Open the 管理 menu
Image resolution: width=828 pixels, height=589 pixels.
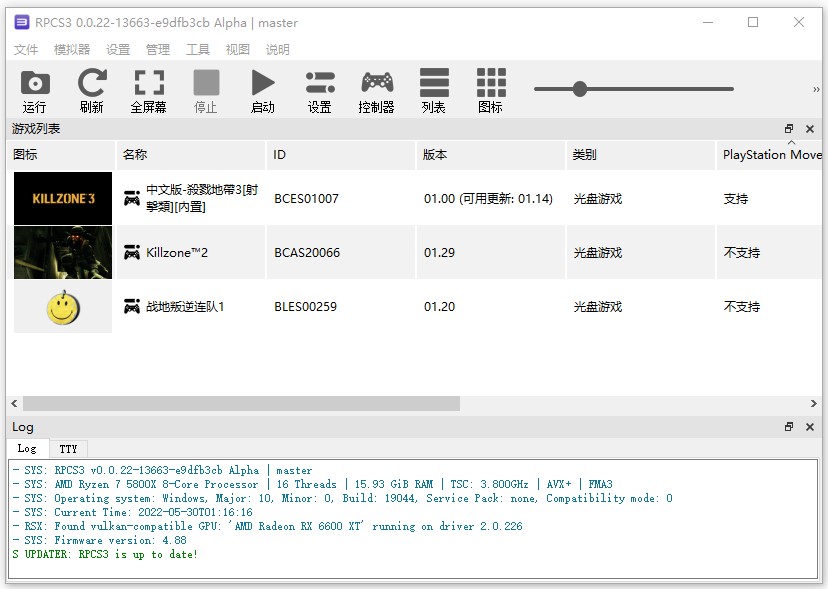pyautogui.click(x=158, y=50)
